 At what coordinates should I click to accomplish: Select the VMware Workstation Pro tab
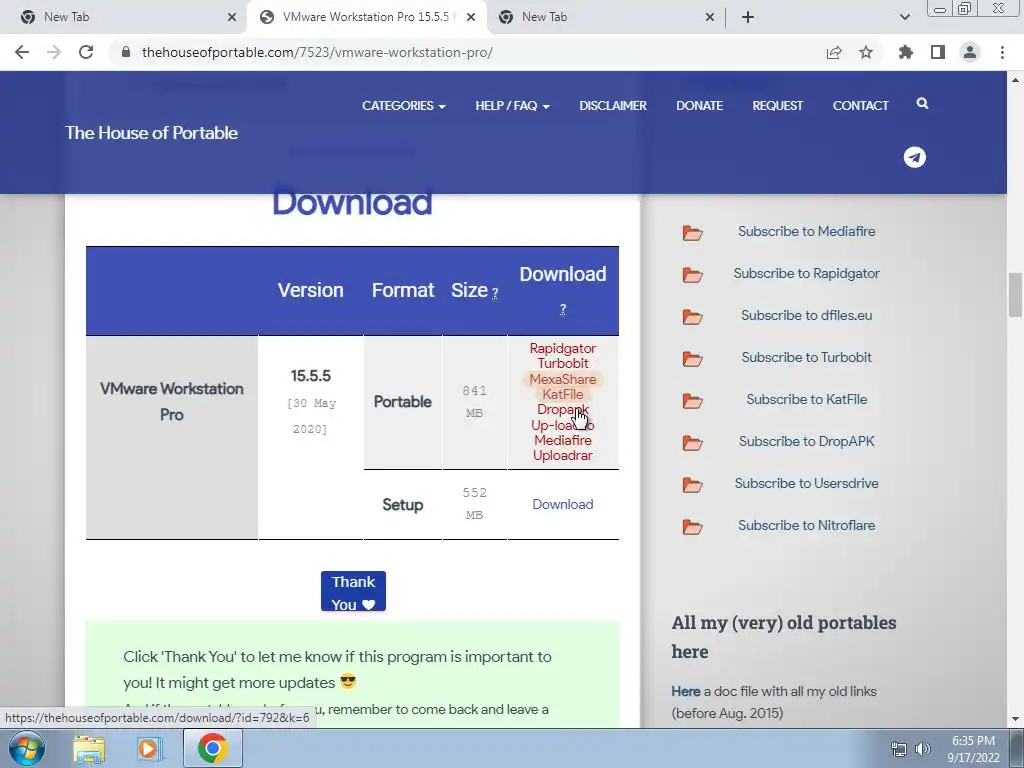coord(366,17)
